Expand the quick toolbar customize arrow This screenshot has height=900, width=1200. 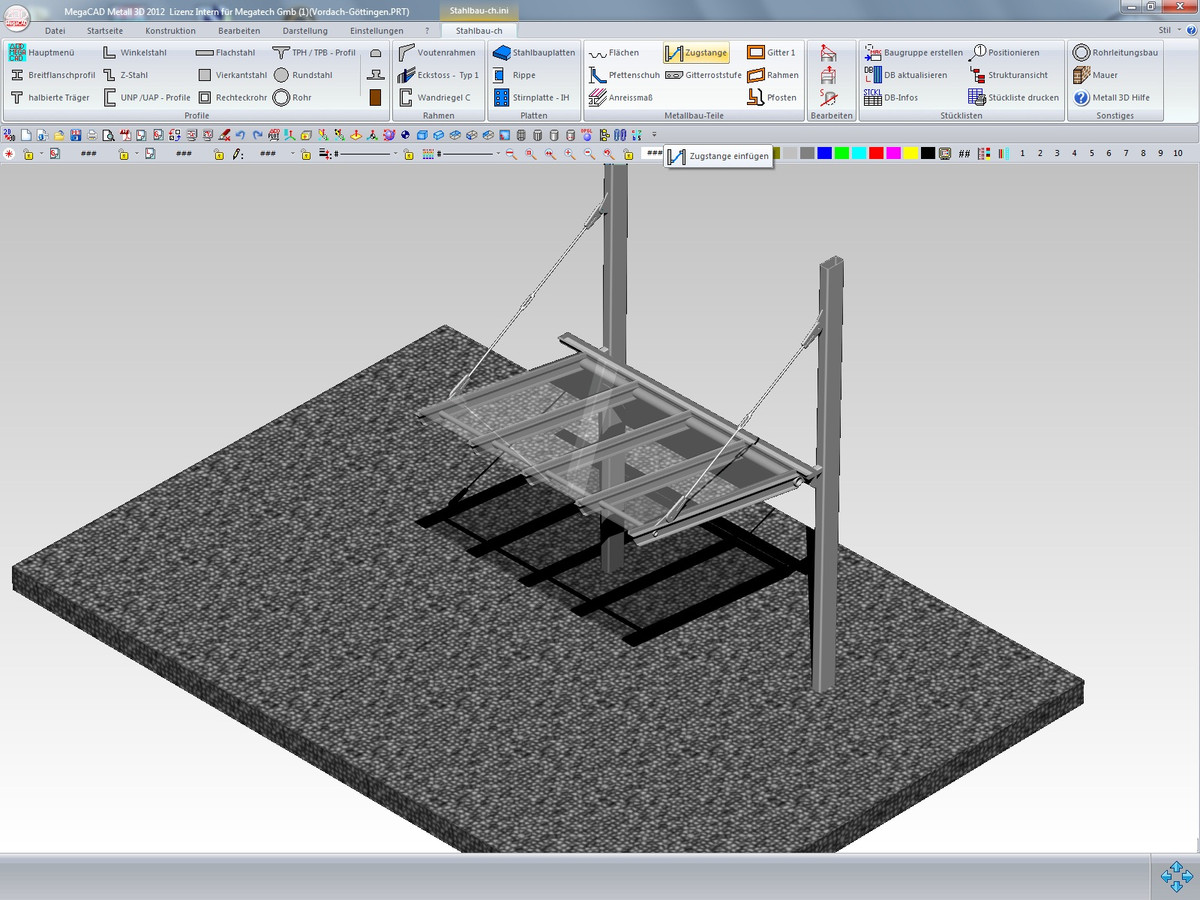pos(654,135)
